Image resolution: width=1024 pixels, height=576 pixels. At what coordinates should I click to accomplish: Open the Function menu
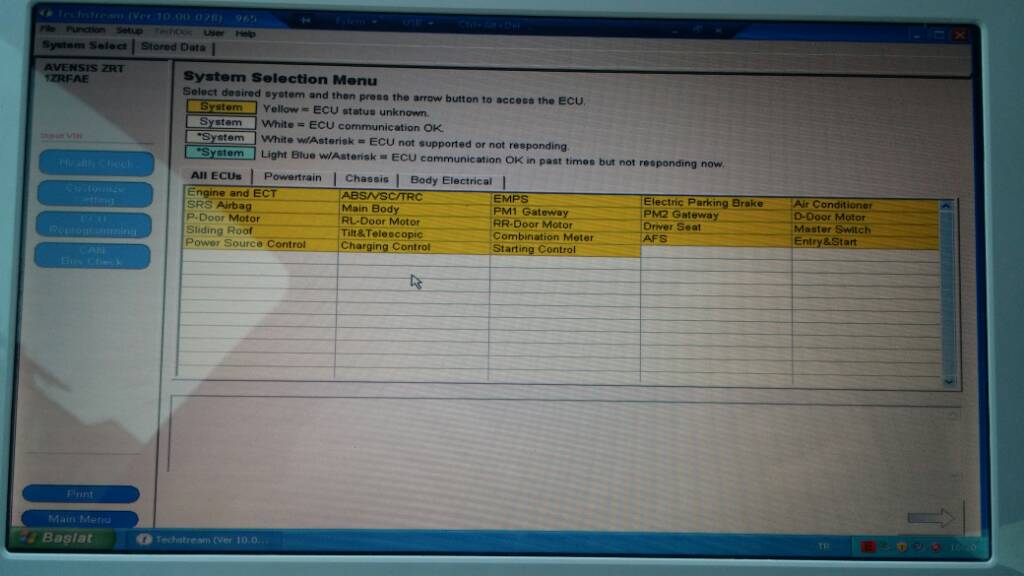pos(86,31)
